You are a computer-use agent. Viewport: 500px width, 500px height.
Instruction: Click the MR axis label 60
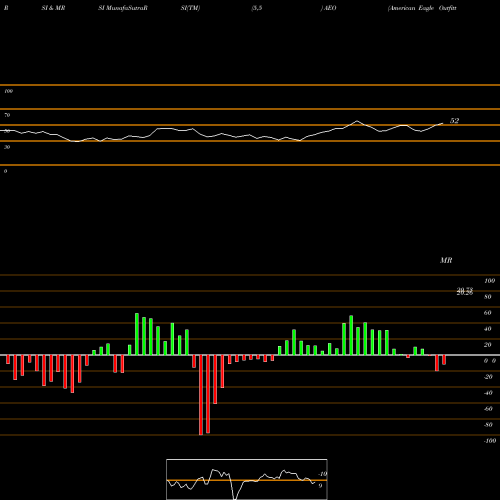coord(487,313)
